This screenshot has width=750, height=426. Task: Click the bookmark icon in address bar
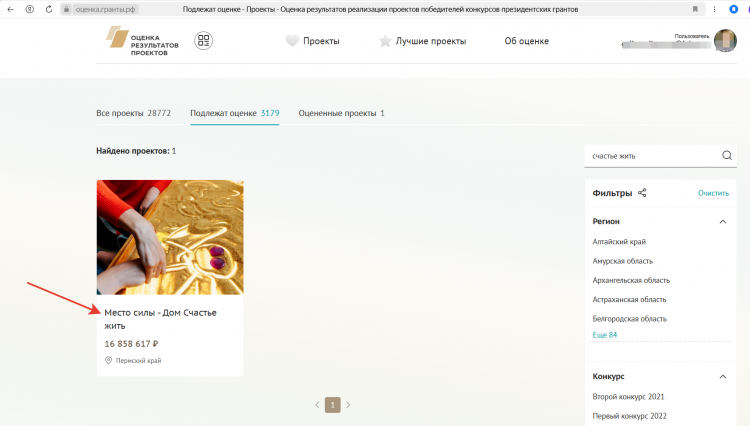click(695, 9)
